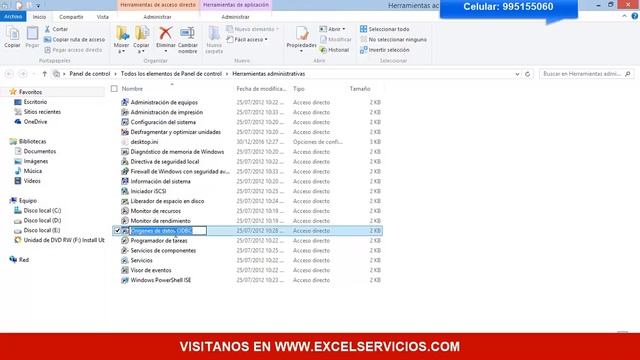Open the Nuevo elemento dropdown
640x360 pixels.
(252, 29)
